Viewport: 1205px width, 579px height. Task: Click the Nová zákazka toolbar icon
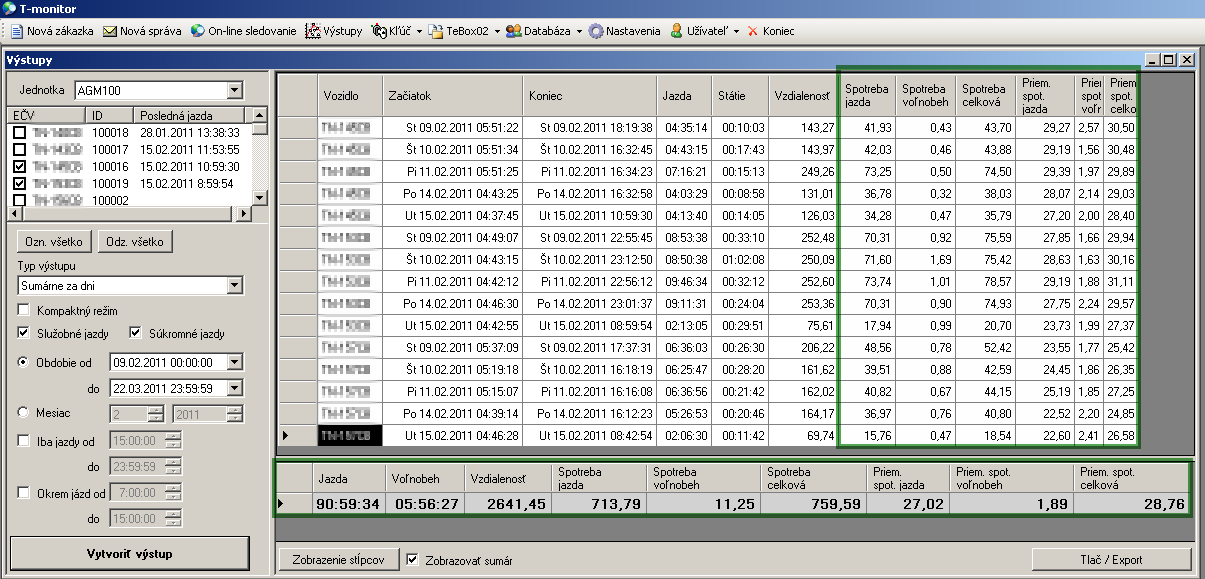(15, 31)
